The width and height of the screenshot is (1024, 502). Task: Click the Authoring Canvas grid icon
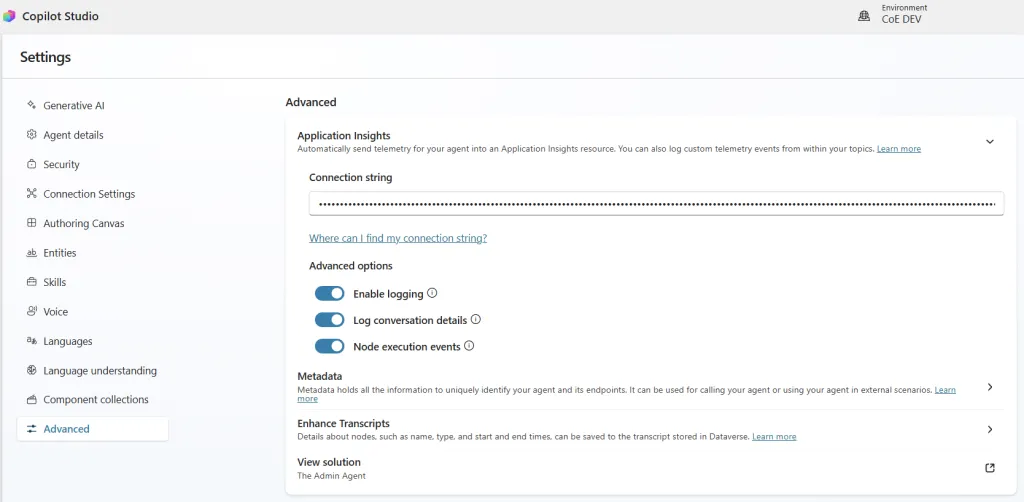(x=31, y=223)
